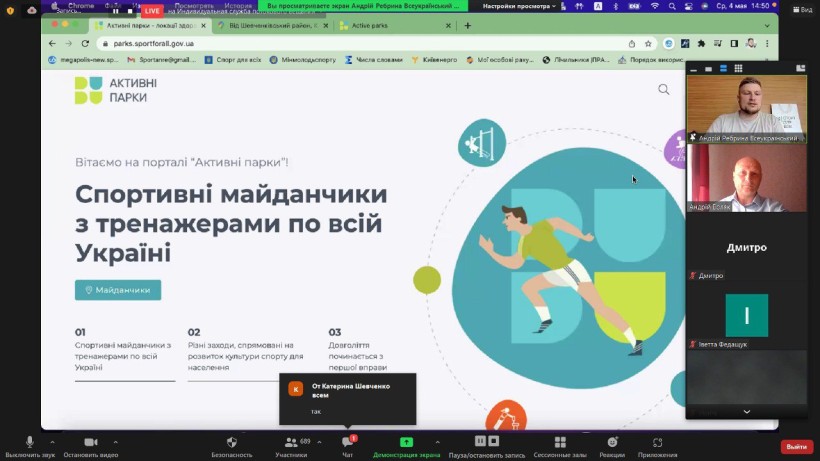Open the megapolis-new bookmark
This screenshot has height=461, width=820.
(84, 60)
